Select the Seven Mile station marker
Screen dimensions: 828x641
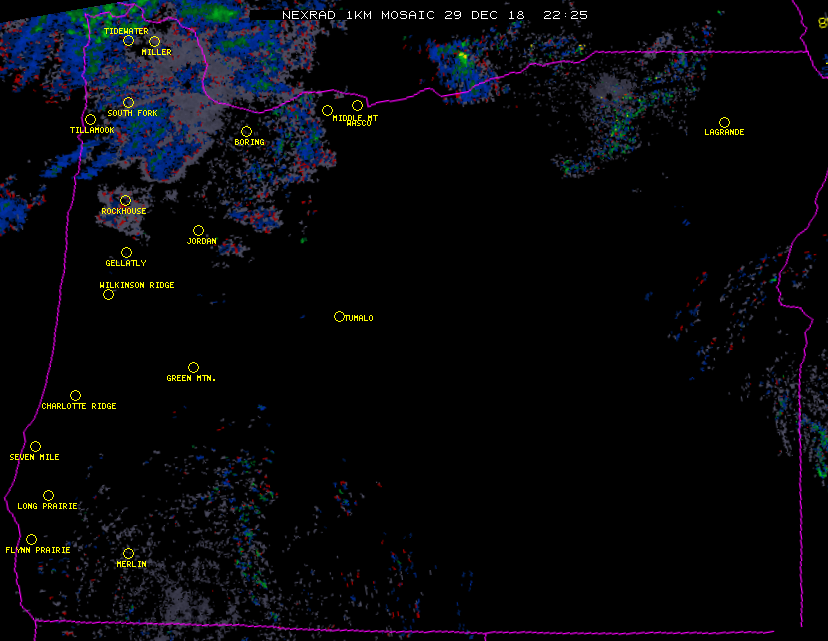(35, 446)
